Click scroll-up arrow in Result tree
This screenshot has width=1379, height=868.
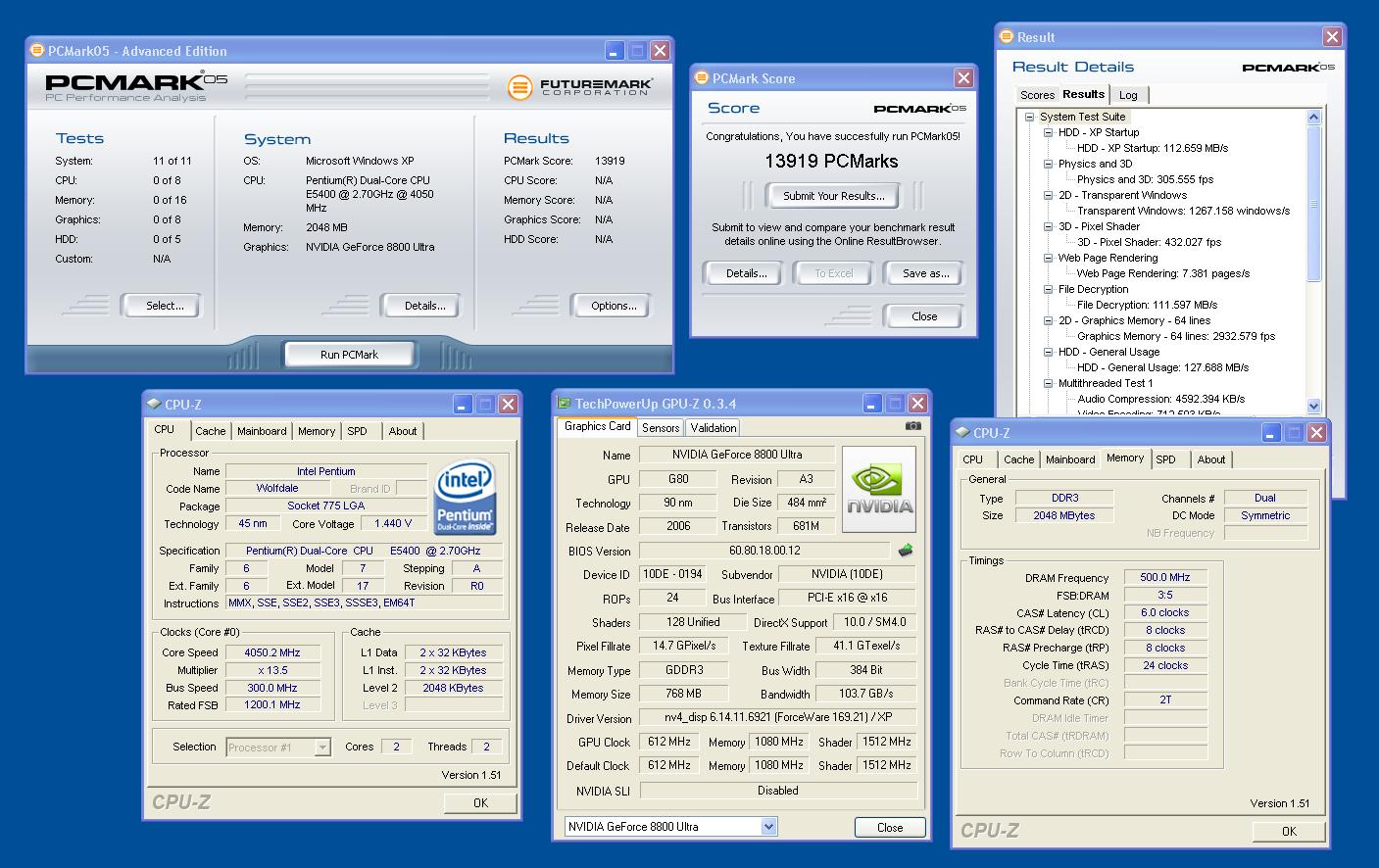pyautogui.click(x=1314, y=117)
